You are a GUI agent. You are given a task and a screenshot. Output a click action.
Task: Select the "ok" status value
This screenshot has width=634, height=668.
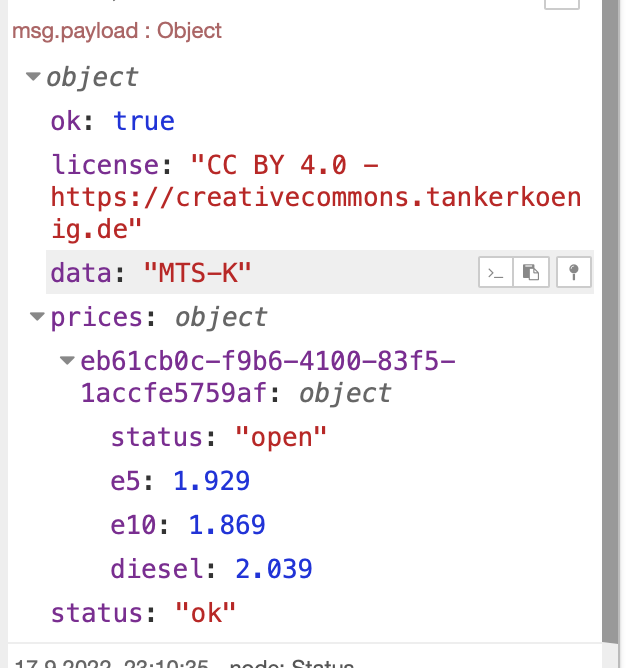(x=205, y=613)
